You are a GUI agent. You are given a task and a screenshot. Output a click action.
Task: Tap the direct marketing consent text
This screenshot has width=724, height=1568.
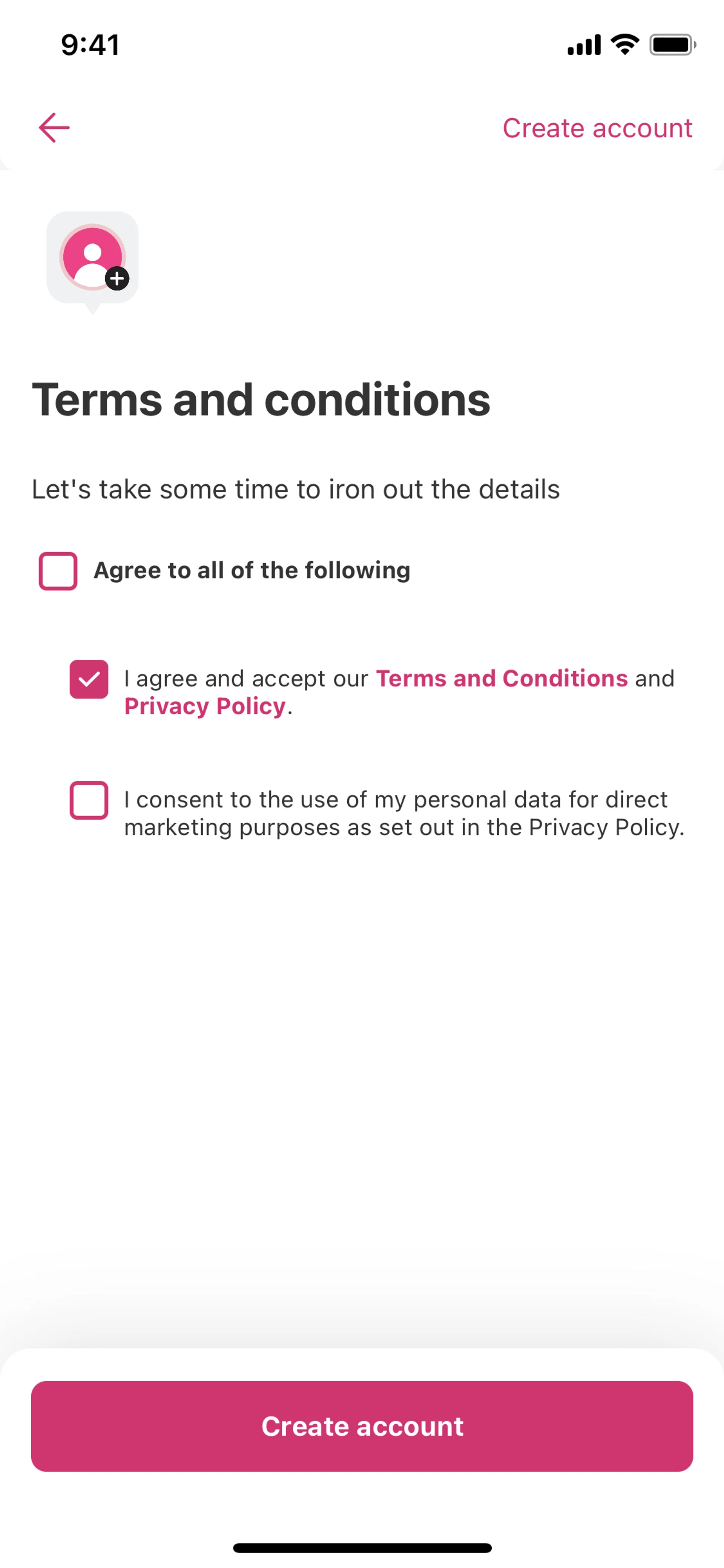tap(404, 813)
